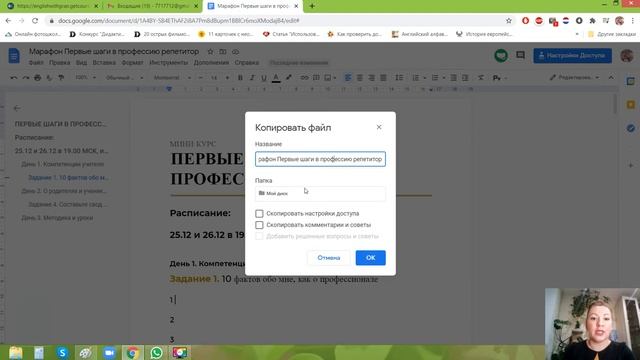Open the Другие закладки bookmarks folder
Screen dimensions: 640x360
pyautogui.click(x=611, y=34)
